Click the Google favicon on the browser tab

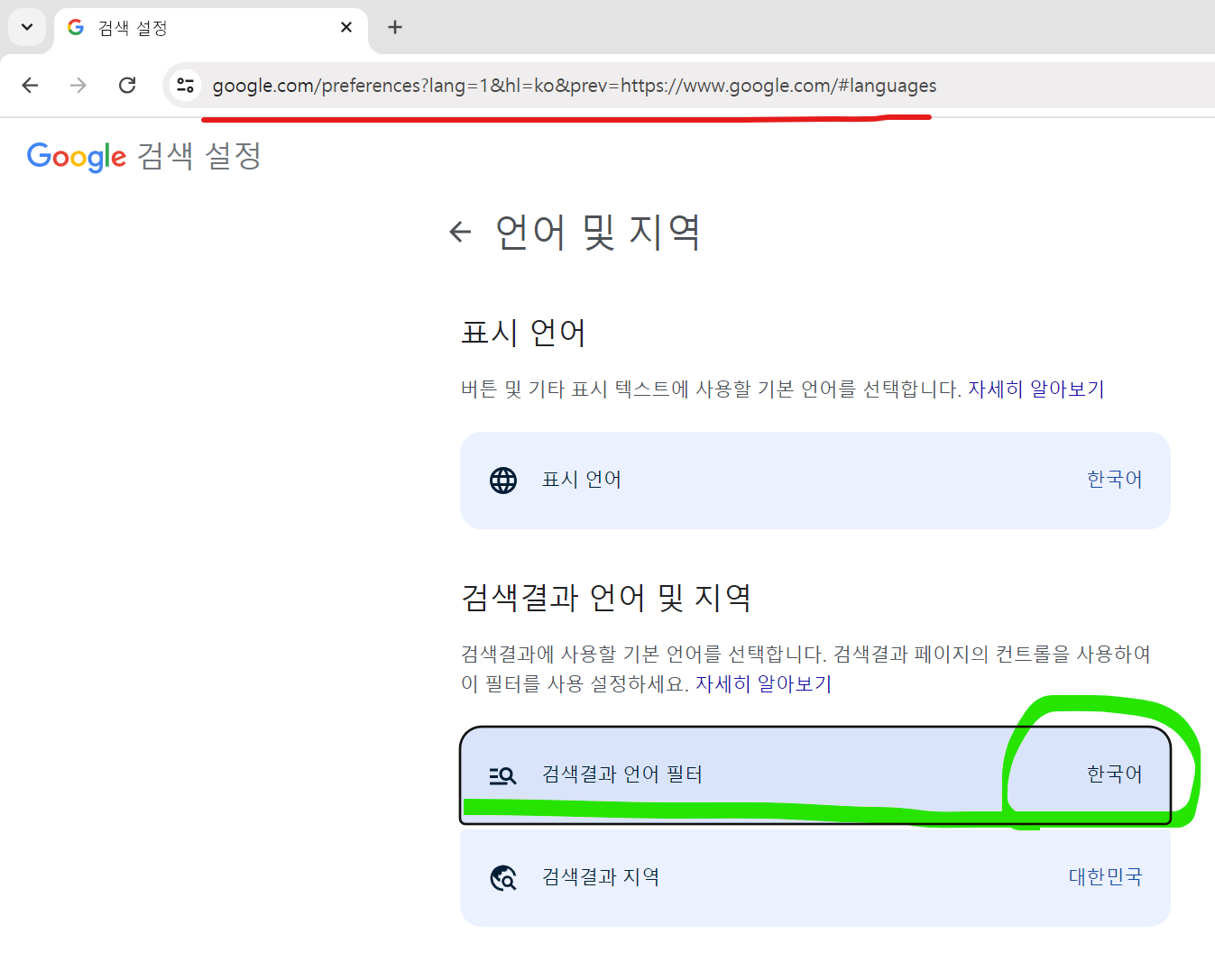[x=75, y=26]
